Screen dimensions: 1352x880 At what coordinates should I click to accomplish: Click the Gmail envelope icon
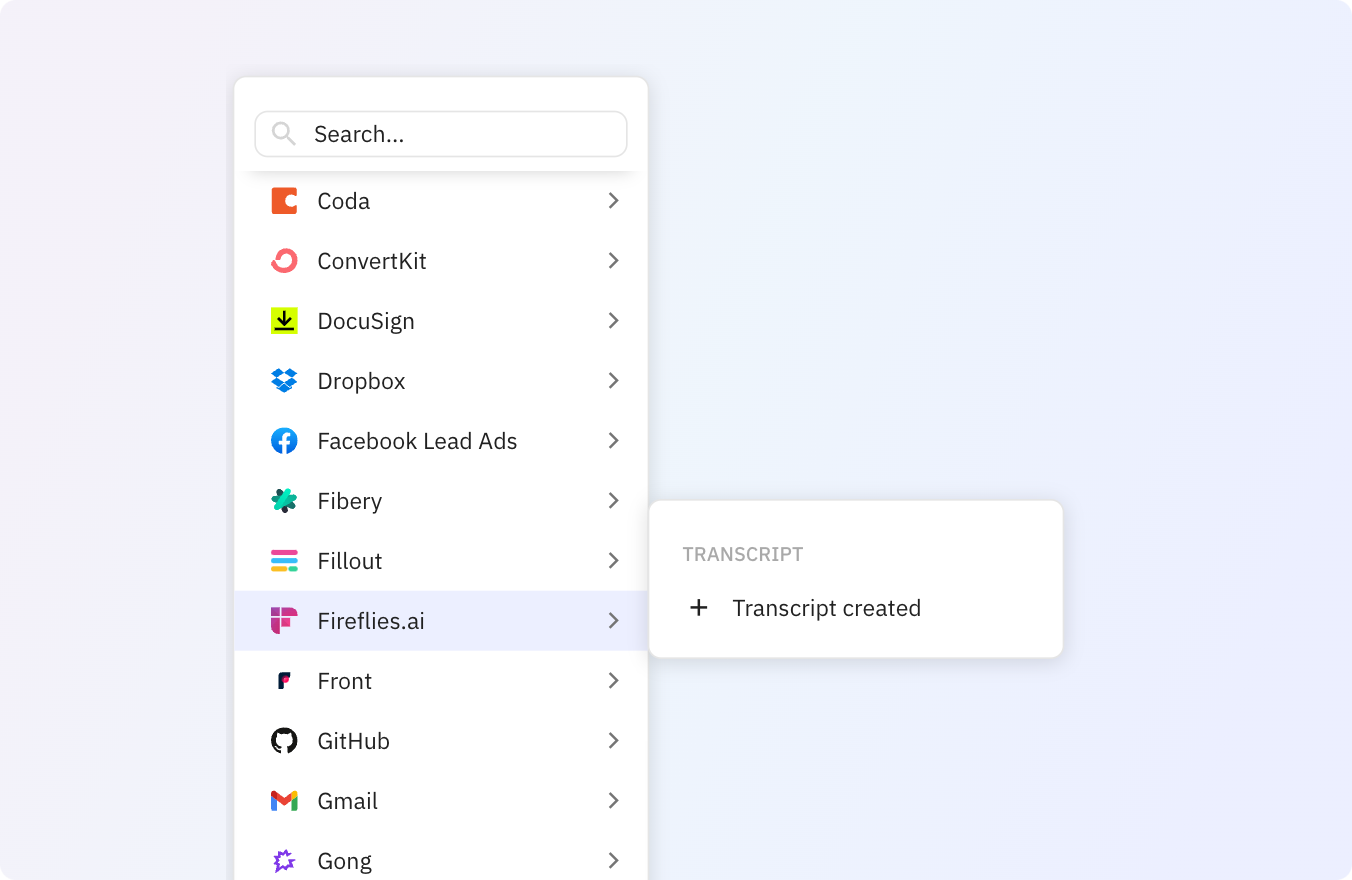284,801
